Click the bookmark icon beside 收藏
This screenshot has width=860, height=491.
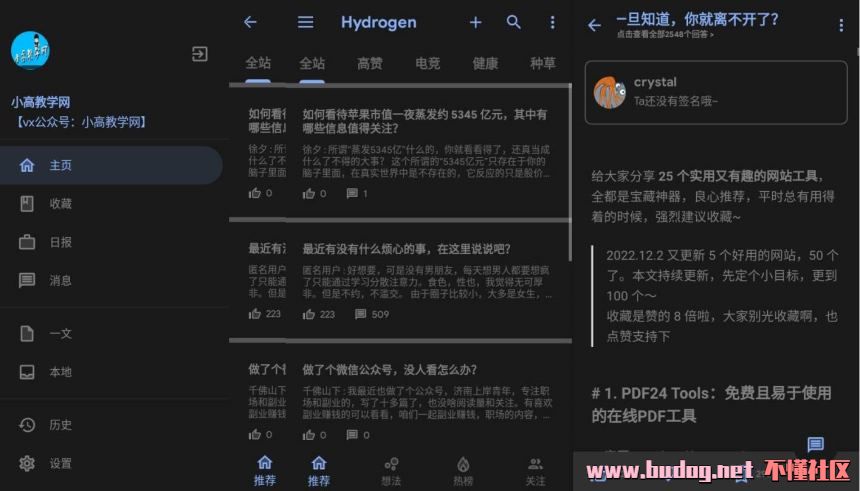pos(27,204)
